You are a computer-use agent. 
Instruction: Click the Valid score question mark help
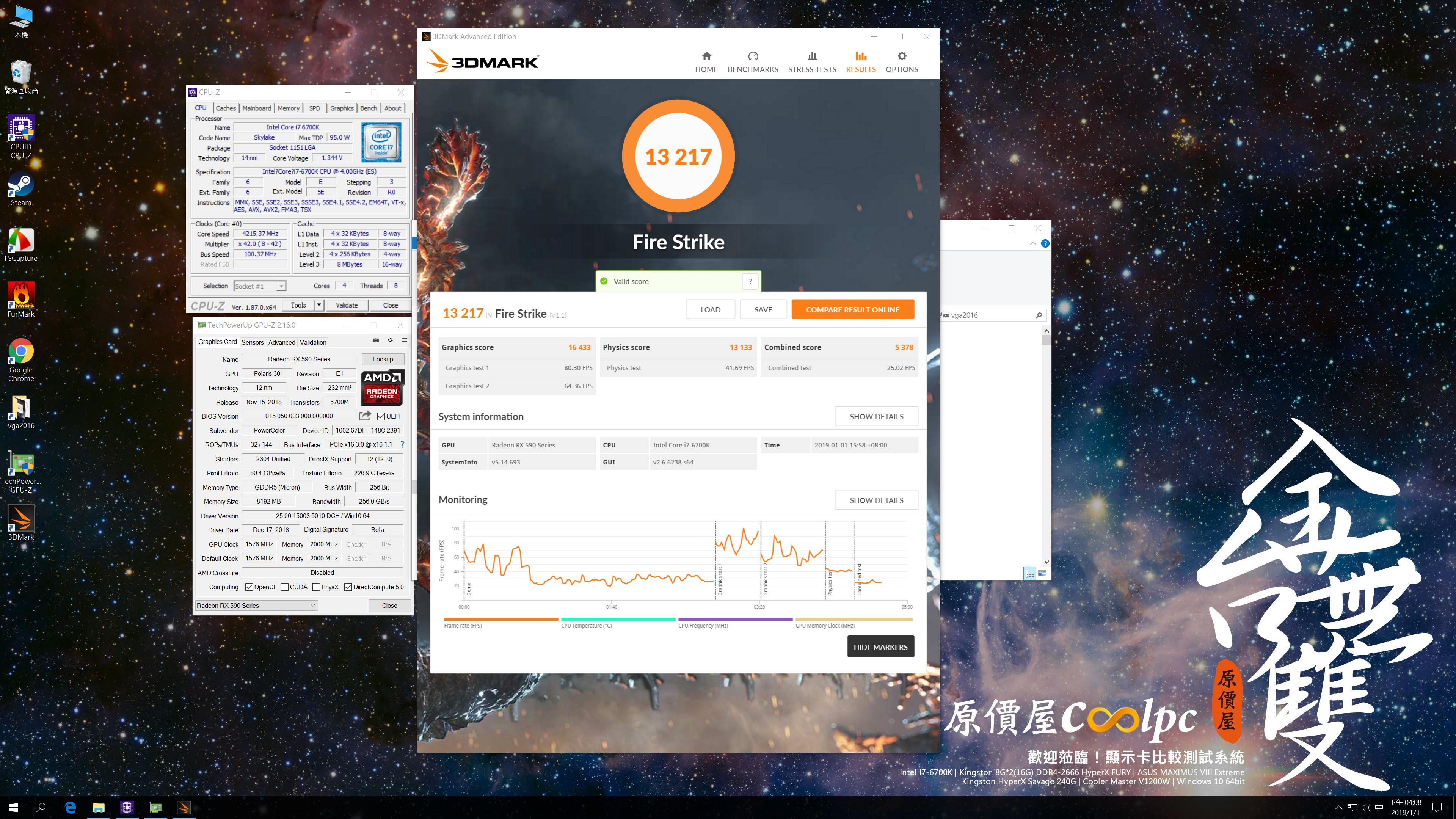(x=751, y=281)
